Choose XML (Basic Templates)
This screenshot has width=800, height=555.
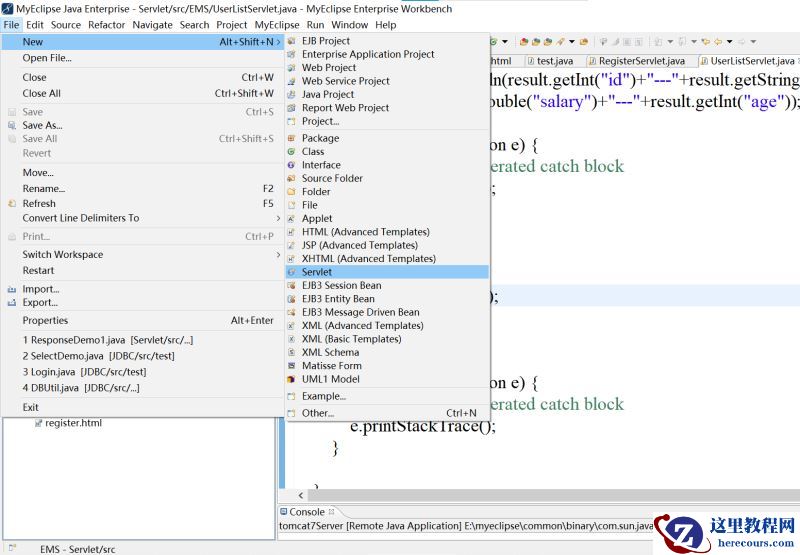click(387, 339)
